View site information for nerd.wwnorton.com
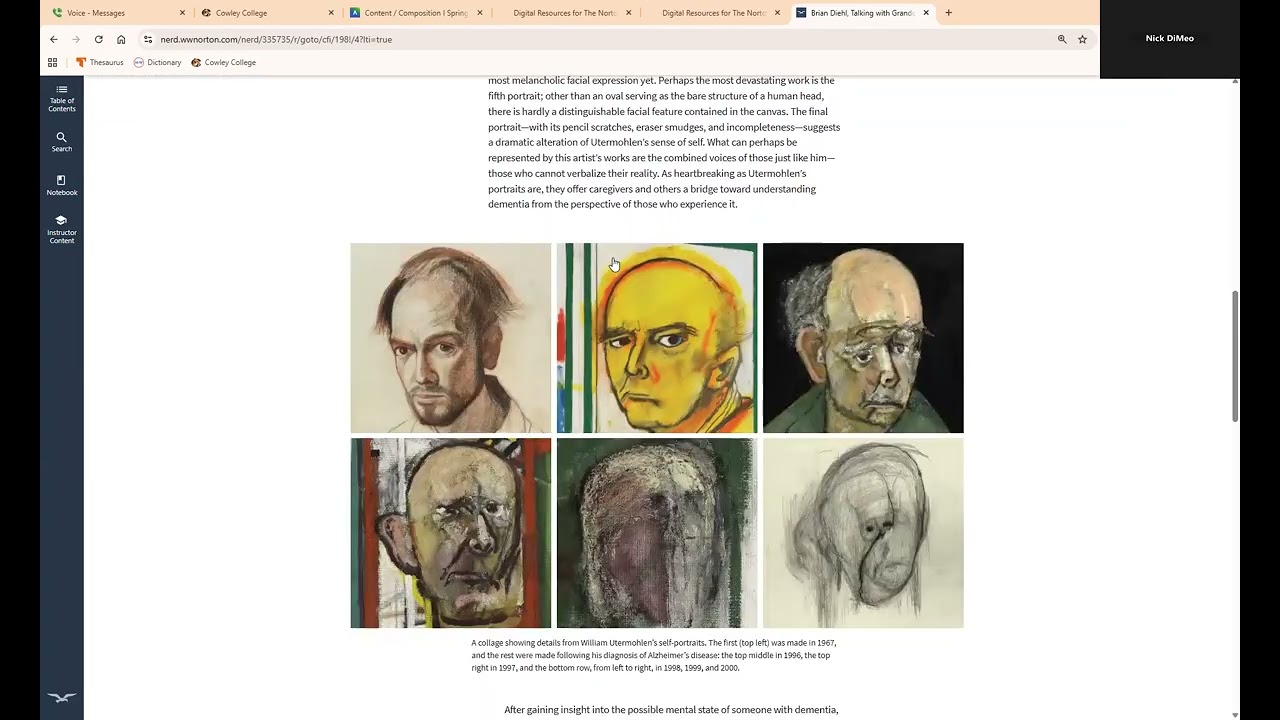The height and width of the screenshot is (720, 1280). (x=148, y=39)
